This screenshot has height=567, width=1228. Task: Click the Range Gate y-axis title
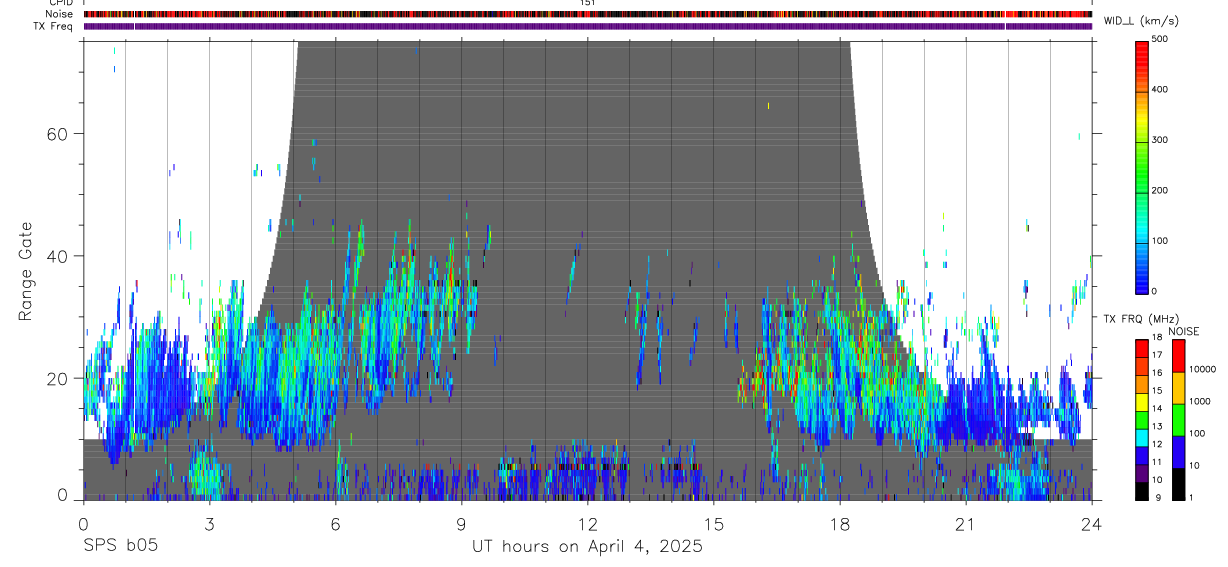pyautogui.click(x=27, y=272)
